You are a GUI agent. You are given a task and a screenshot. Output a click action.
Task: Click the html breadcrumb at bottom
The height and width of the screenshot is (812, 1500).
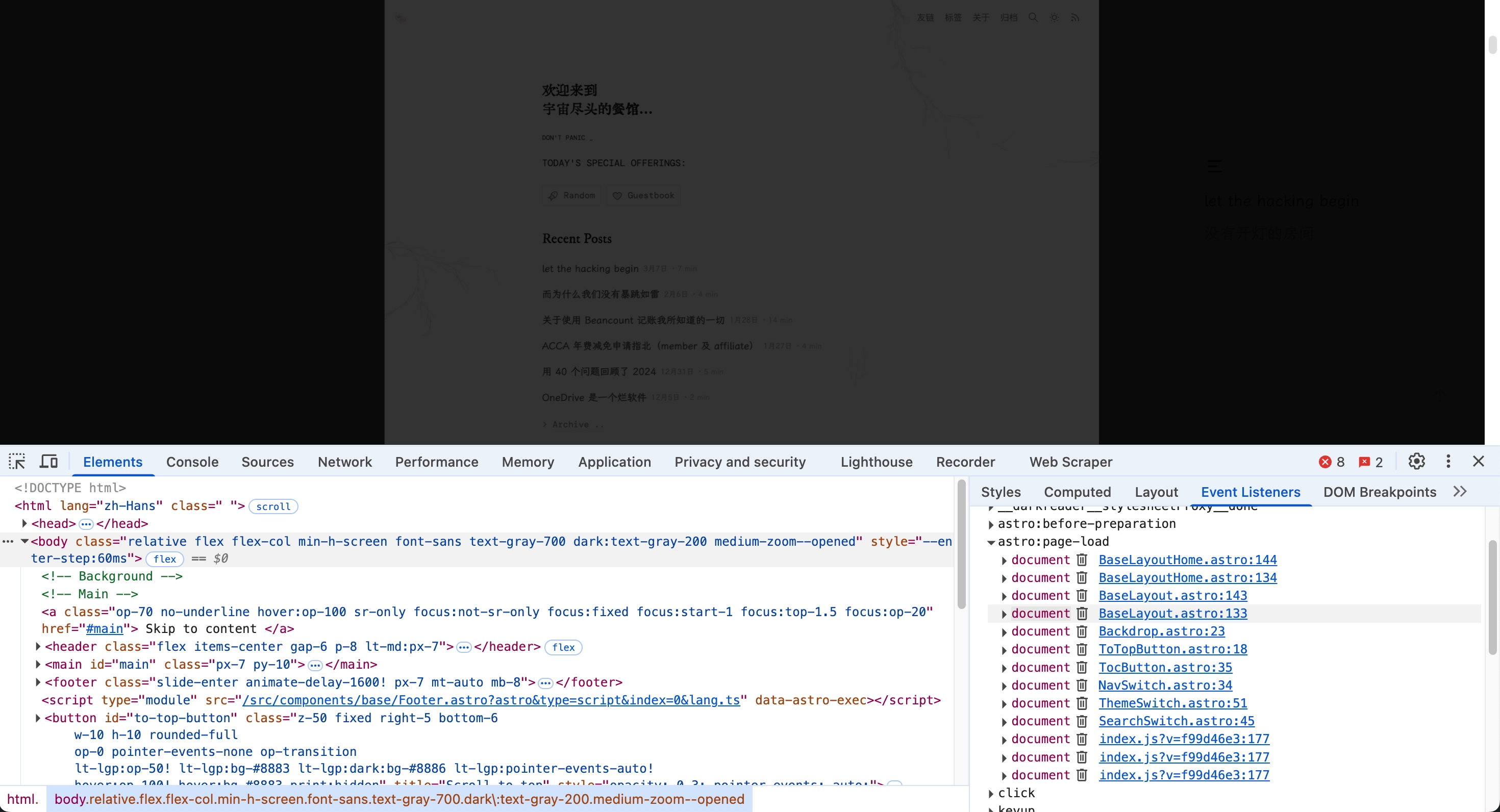coord(22,799)
